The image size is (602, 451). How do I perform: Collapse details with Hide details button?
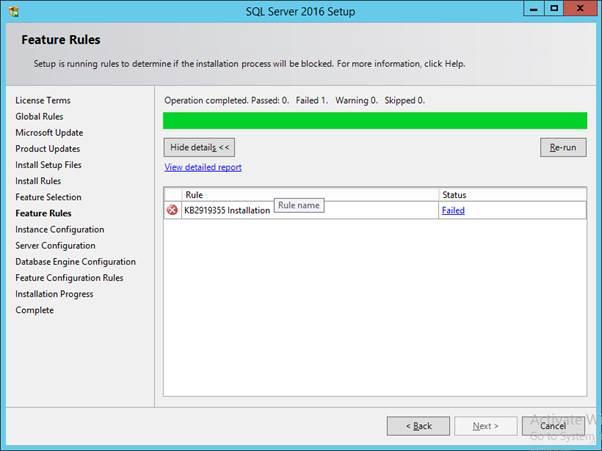pos(199,147)
